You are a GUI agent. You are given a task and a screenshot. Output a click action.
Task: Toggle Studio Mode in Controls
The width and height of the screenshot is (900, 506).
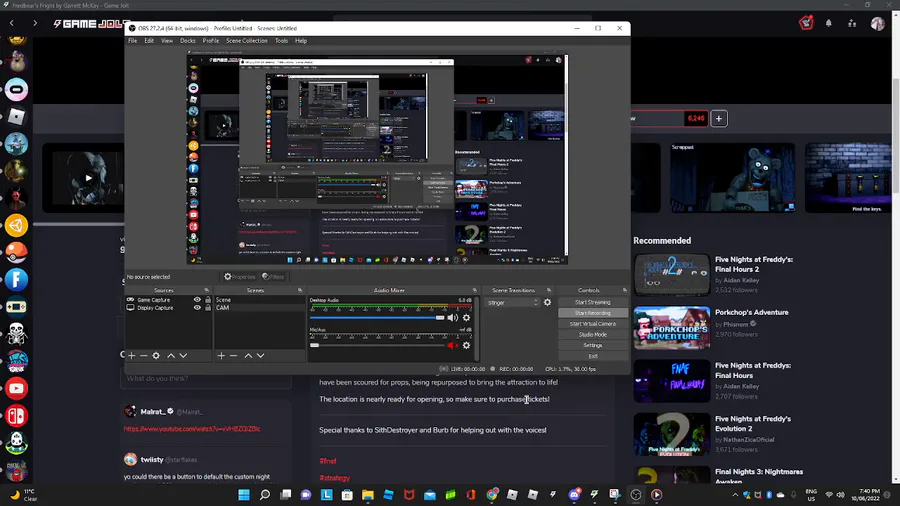(x=592, y=334)
